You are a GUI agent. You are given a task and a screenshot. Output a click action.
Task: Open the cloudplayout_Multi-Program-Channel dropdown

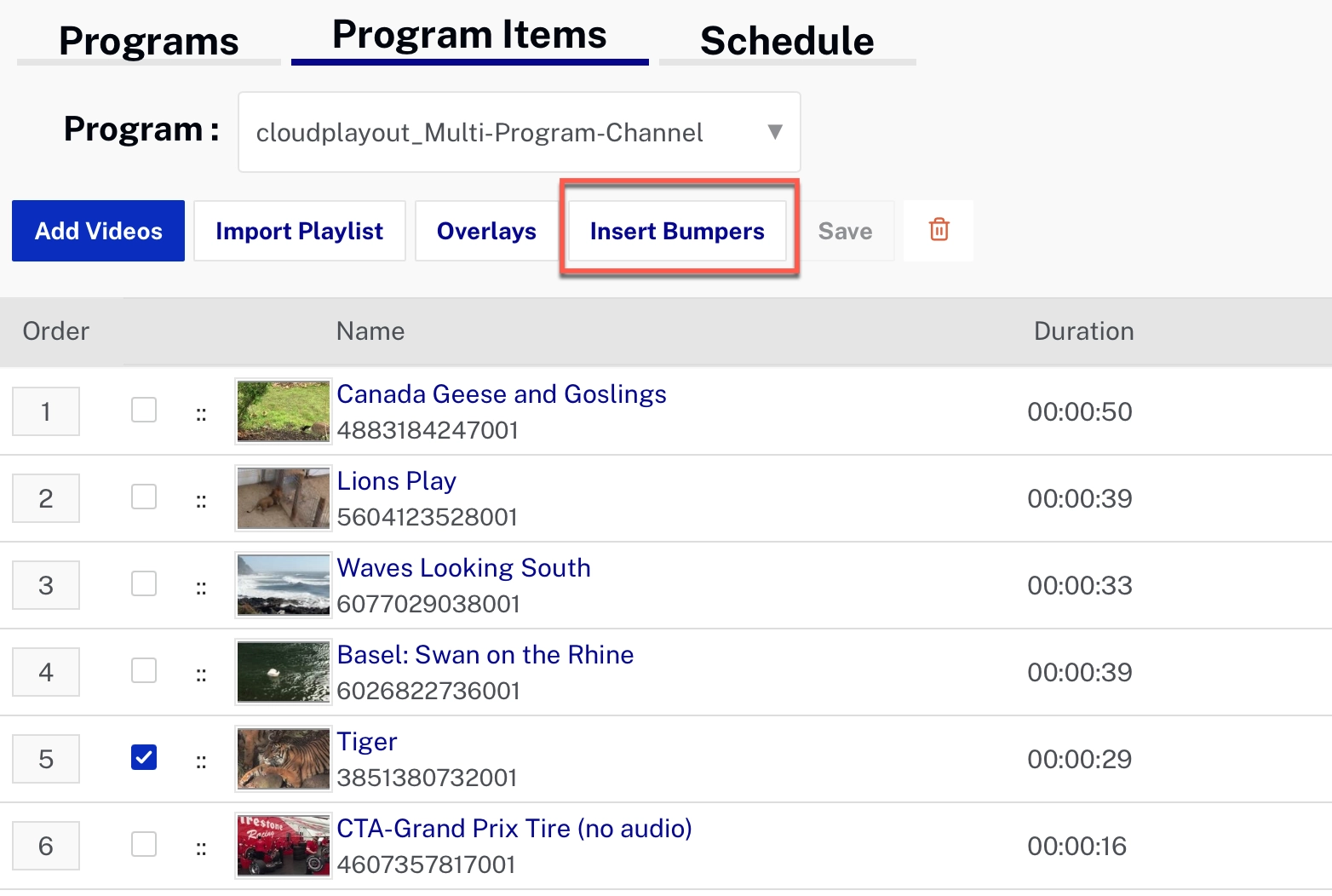tap(519, 132)
